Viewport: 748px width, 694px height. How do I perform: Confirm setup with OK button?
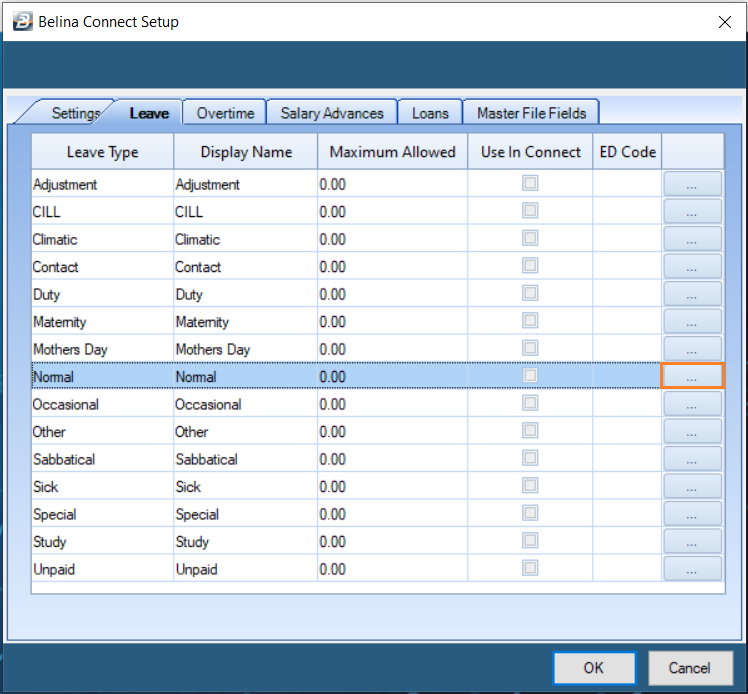pyautogui.click(x=594, y=668)
